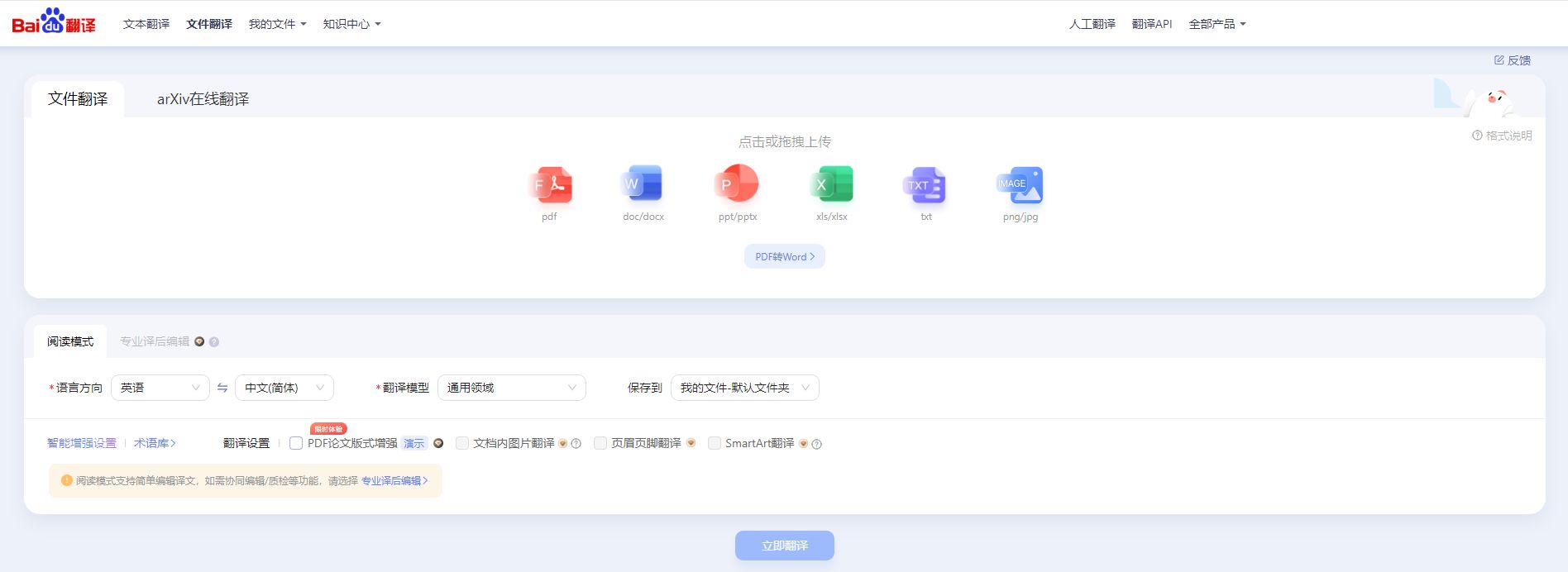Switch to the 文件翻译 tab
1568x572 pixels.
click(x=78, y=99)
